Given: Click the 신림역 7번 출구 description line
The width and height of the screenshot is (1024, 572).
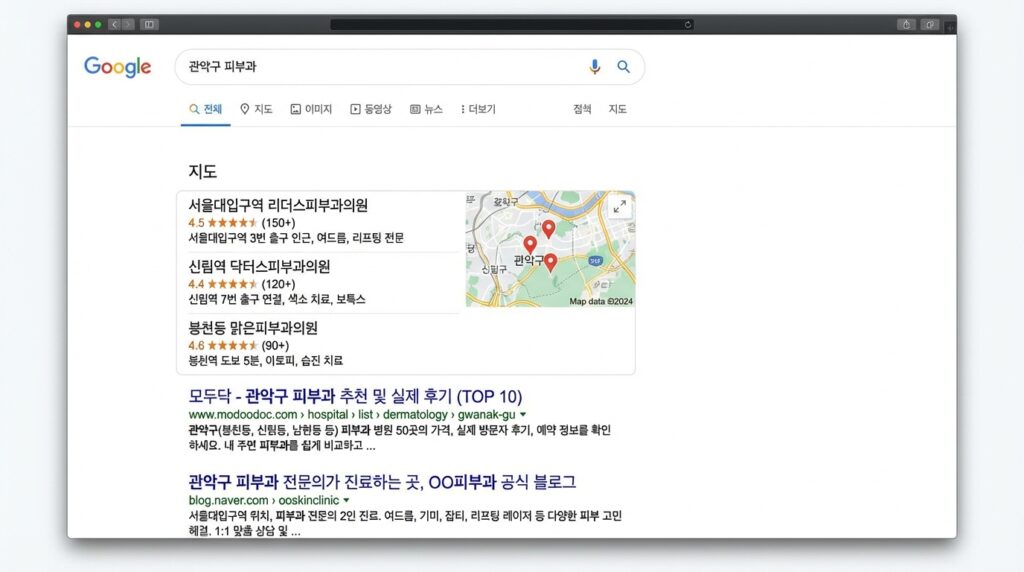Looking at the screenshot, I should pos(277,299).
